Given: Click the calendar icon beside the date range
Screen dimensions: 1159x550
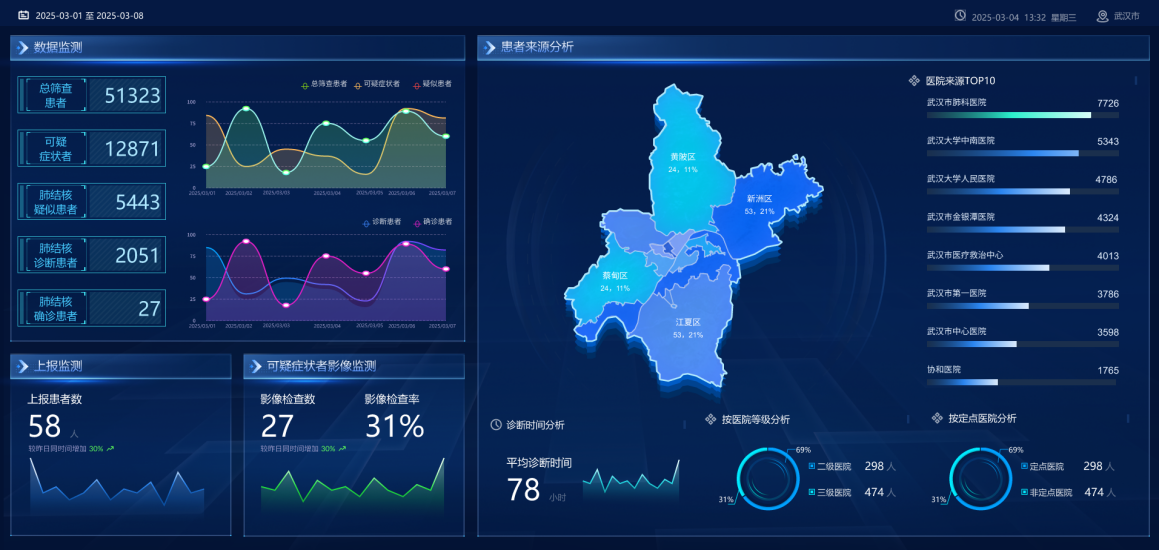Looking at the screenshot, I should (x=23, y=16).
